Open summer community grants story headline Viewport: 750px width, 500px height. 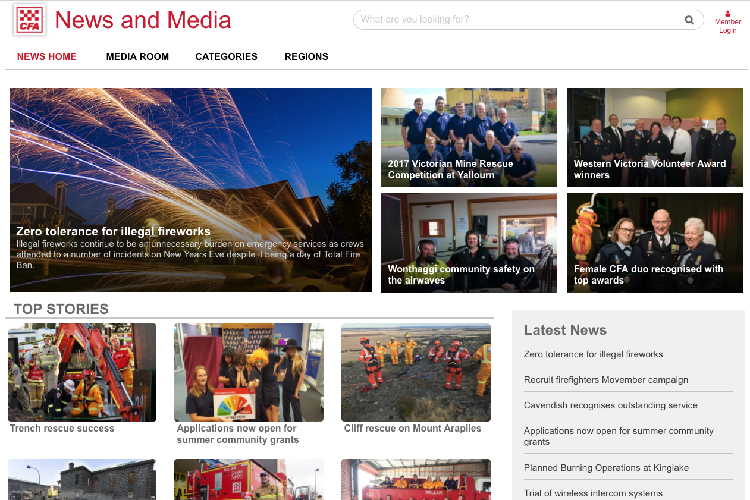[237, 434]
